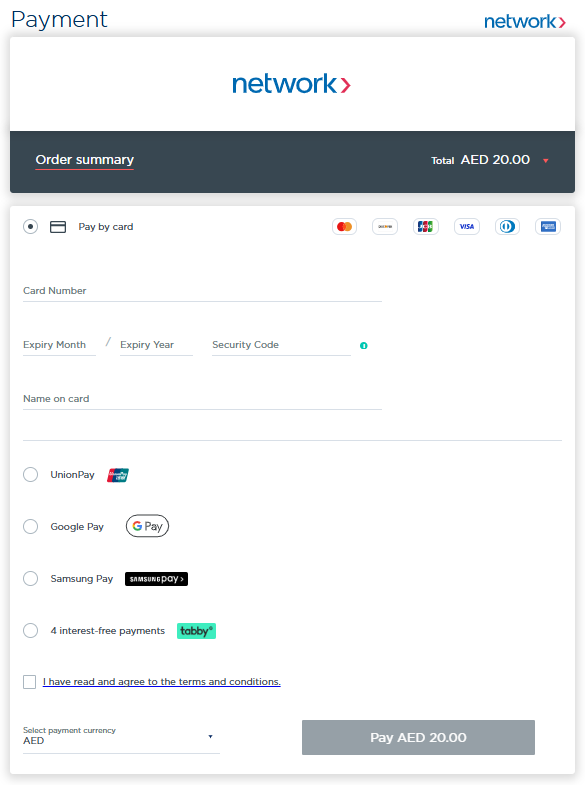585x785 pixels.
Task: Open the Select payment currency dropdown
Action: point(121,736)
